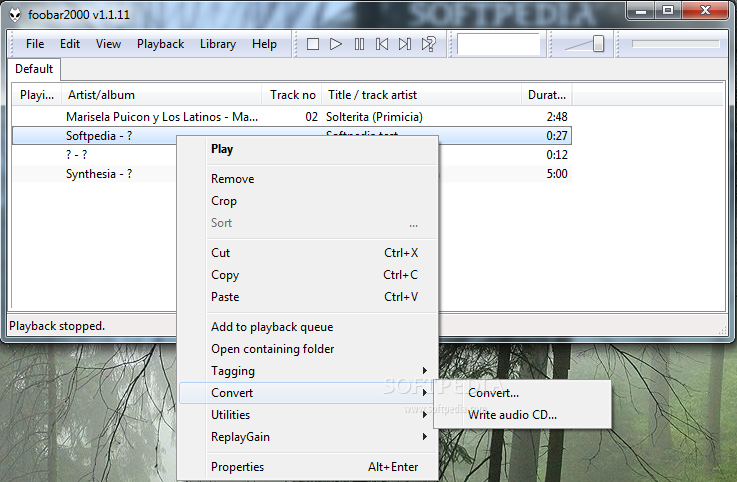737x482 pixels.
Task: Choose Crop in the context menu
Action: pyautogui.click(x=308, y=201)
